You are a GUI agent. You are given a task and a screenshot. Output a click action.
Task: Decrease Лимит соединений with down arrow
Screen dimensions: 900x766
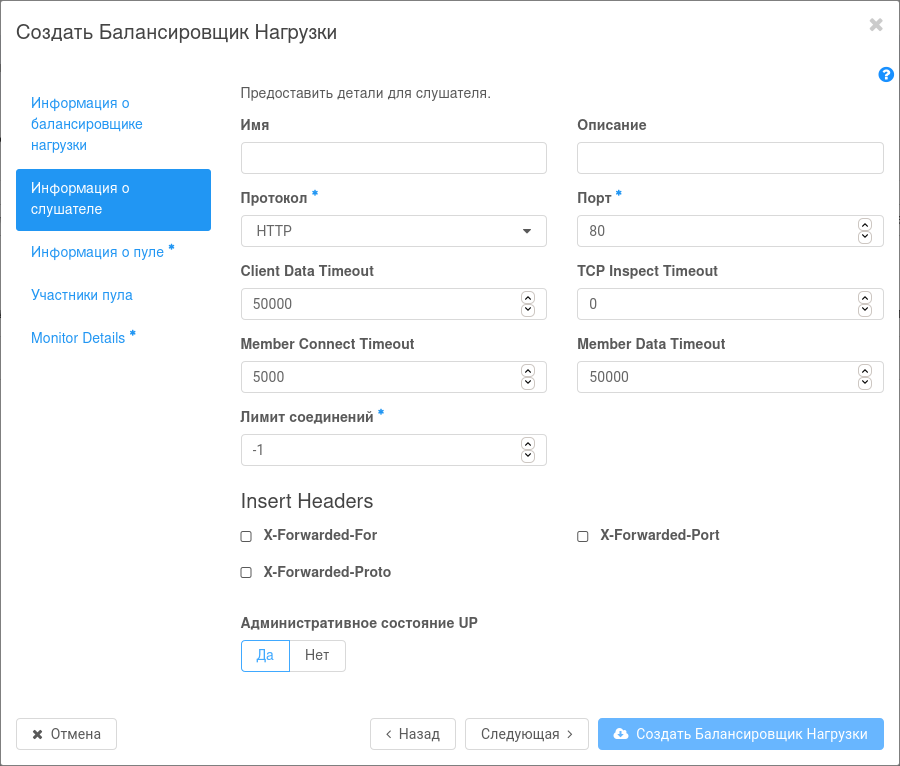[527, 456]
